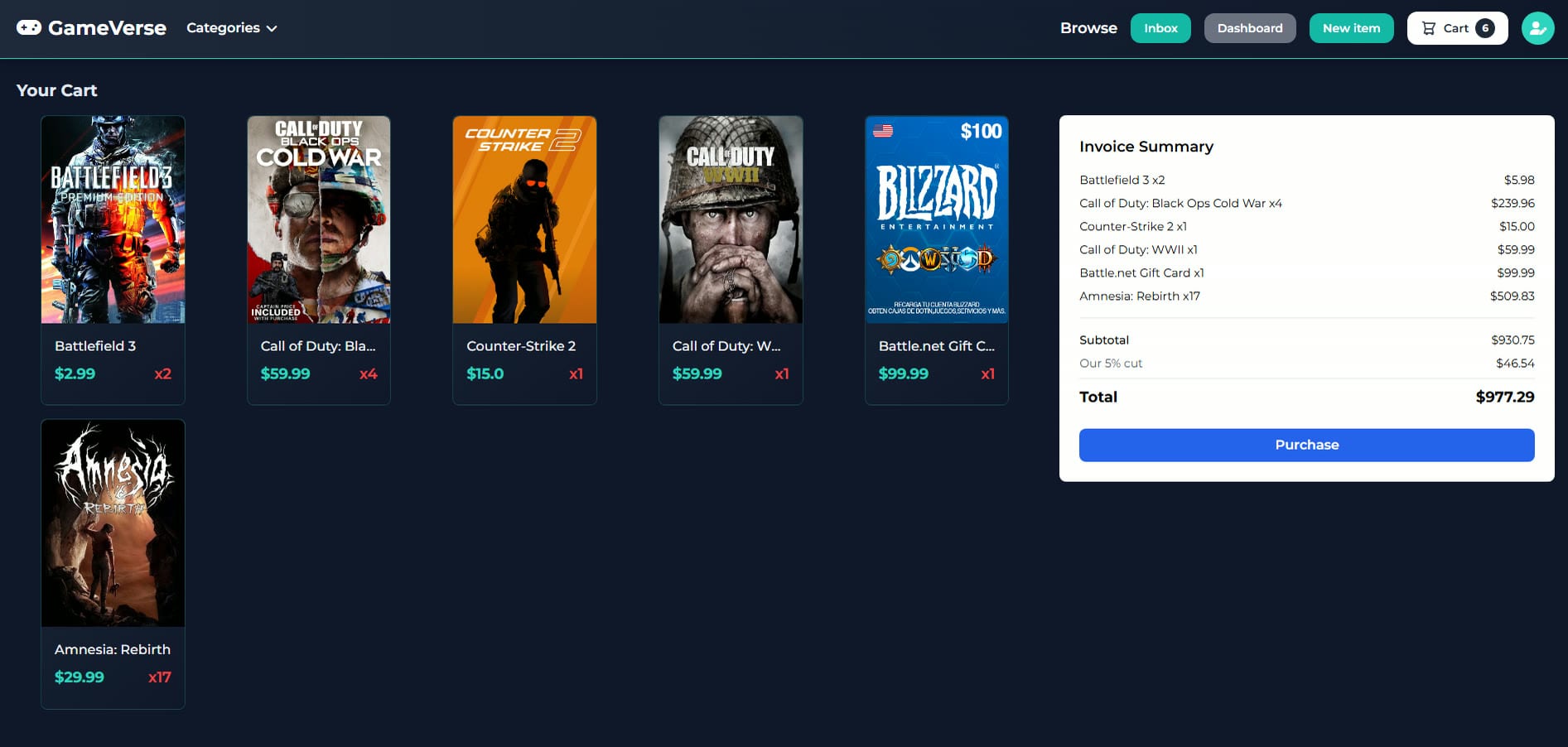This screenshot has width=1568, height=747.
Task: Click the Subtotal value $930.75
Action: (x=1513, y=340)
